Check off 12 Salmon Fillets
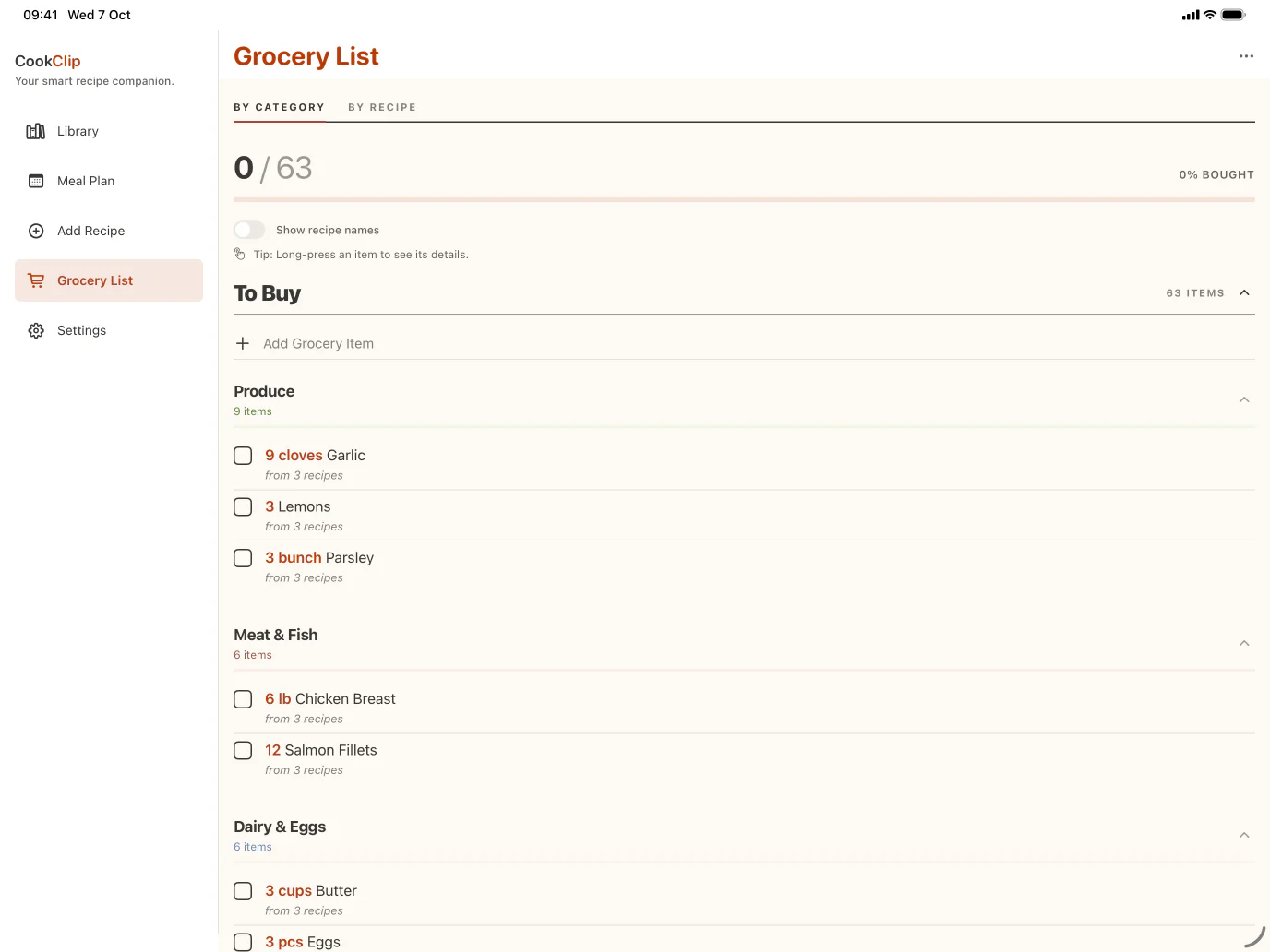The height and width of the screenshot is (952, 1270). [243, 750]
